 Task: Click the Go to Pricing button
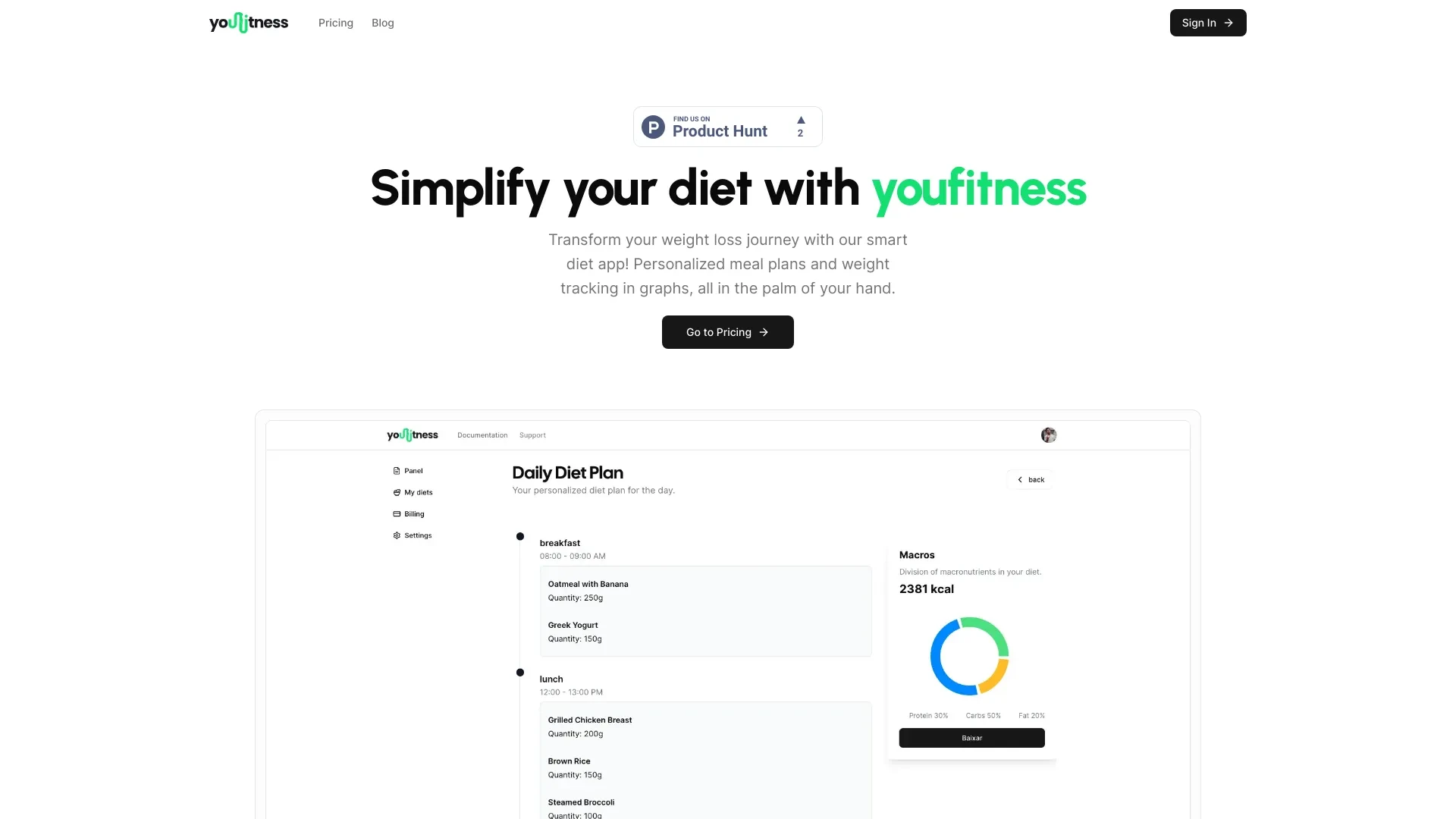728,332
